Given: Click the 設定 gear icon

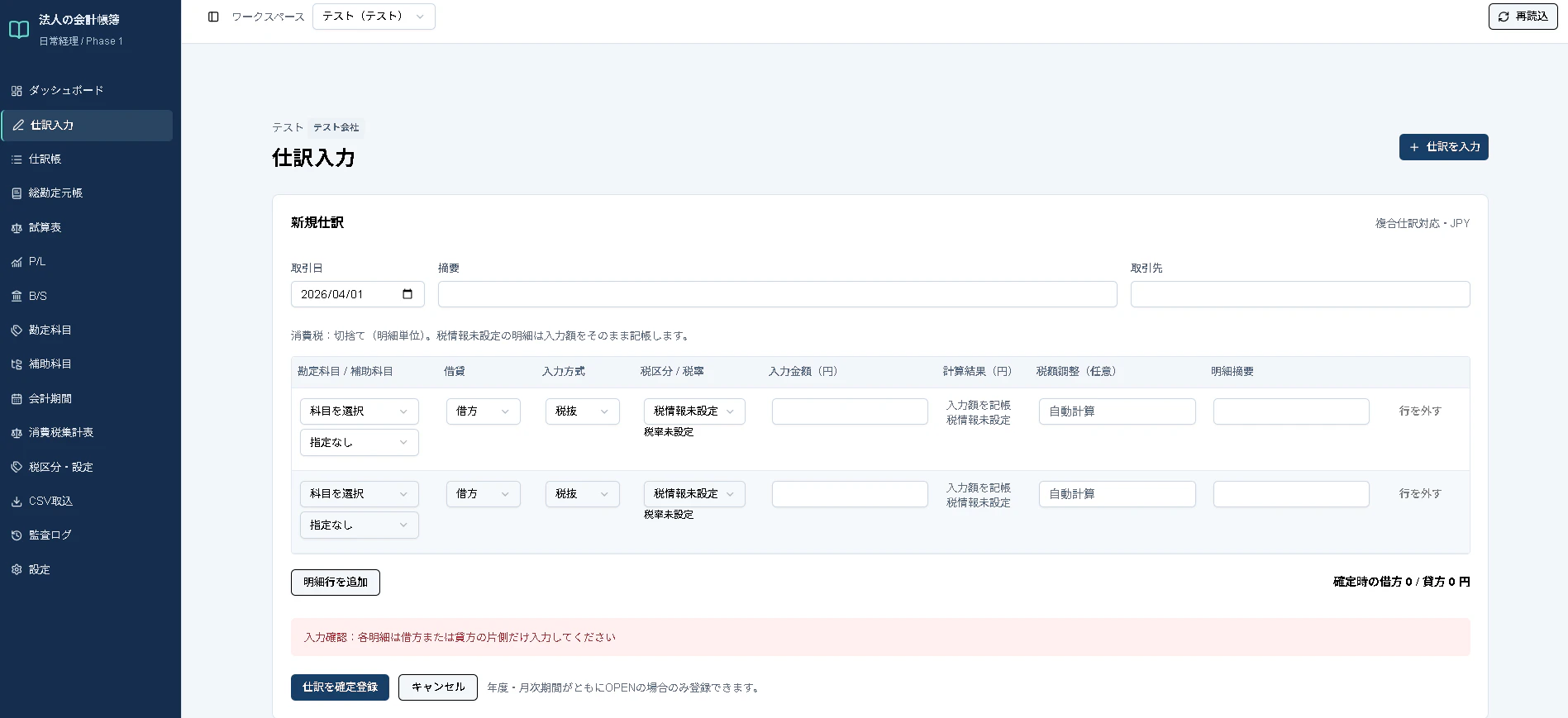Looking at the screenshot, I should point(17,570).
